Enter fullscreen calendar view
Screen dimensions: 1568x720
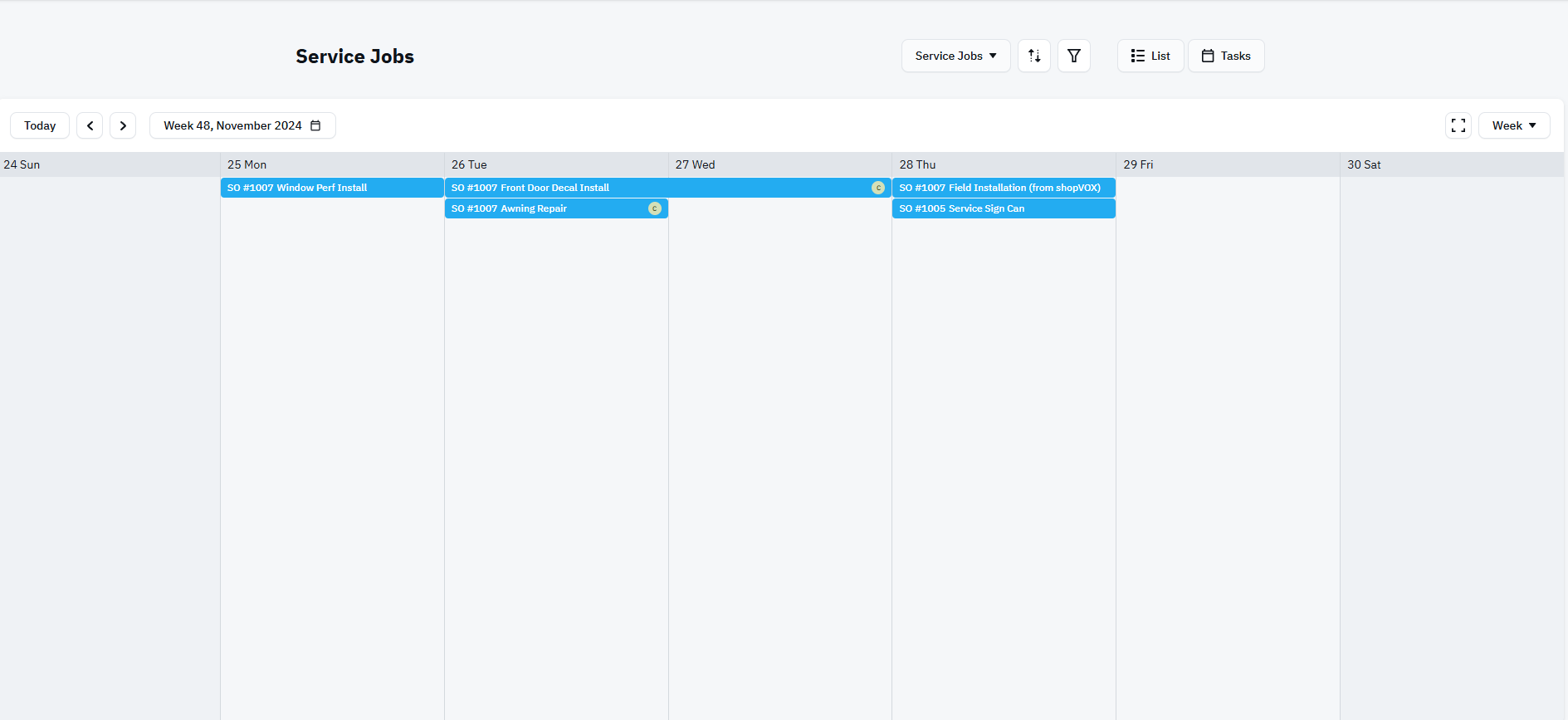tap(1458, 125)
